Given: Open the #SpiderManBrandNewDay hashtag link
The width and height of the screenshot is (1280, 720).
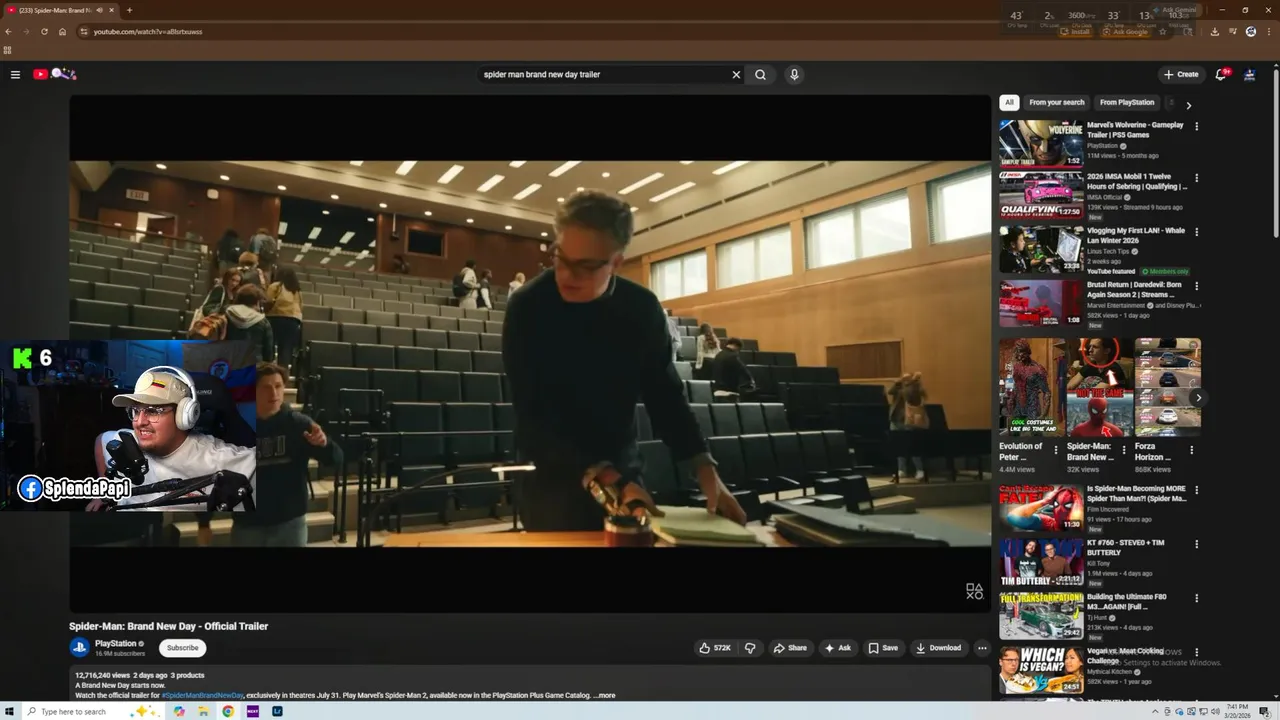Looking at the screenshot, I should click(202, 695).
